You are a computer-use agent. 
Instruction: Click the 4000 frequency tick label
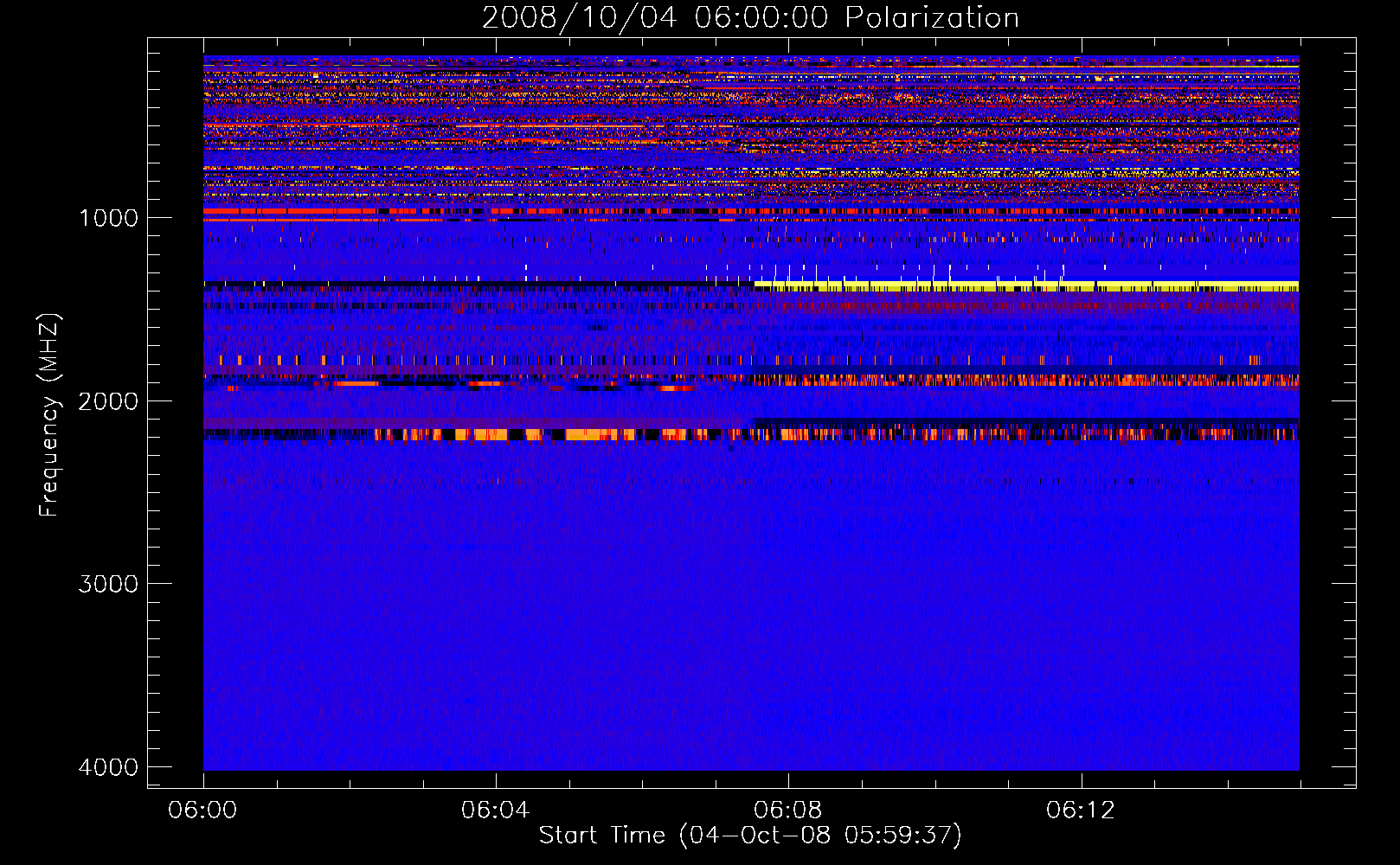108,767
